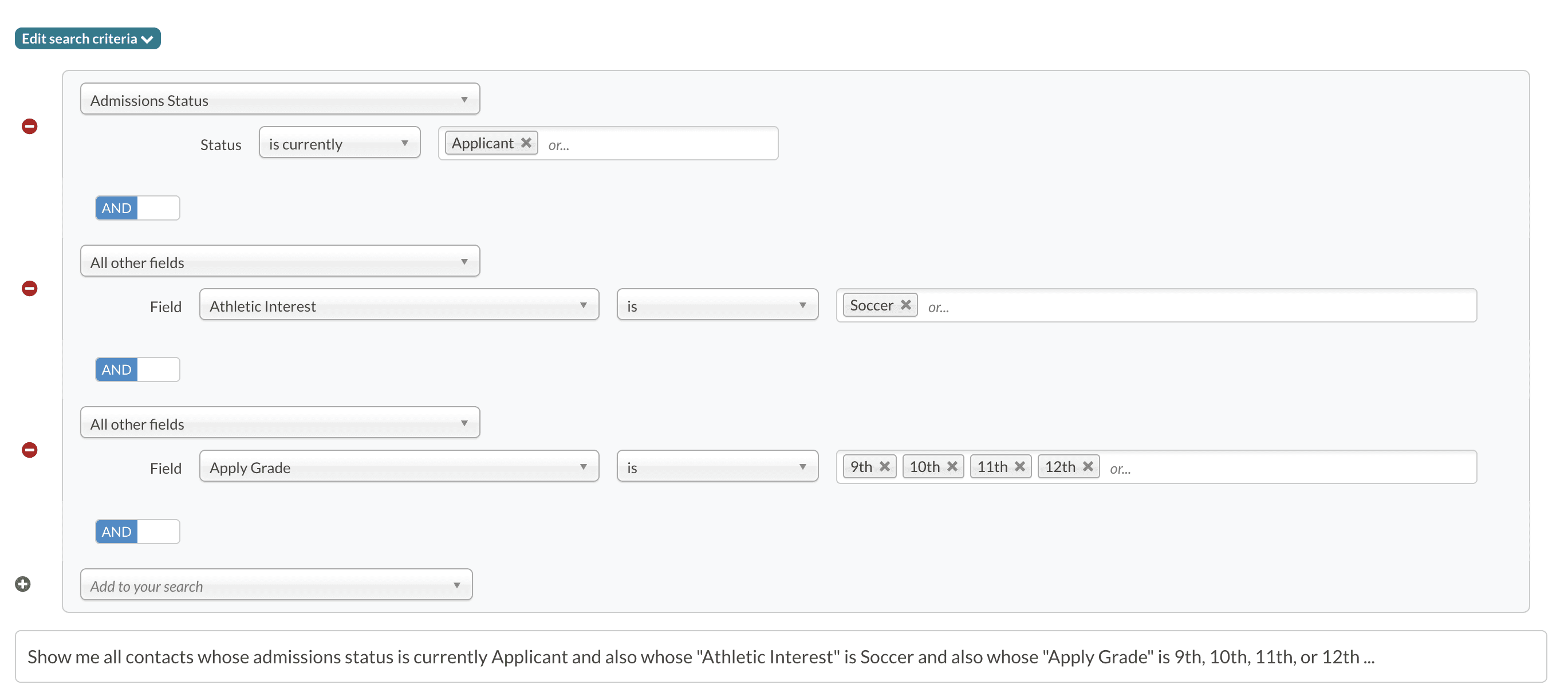Remove the 9th grade tag

[885, 466]
